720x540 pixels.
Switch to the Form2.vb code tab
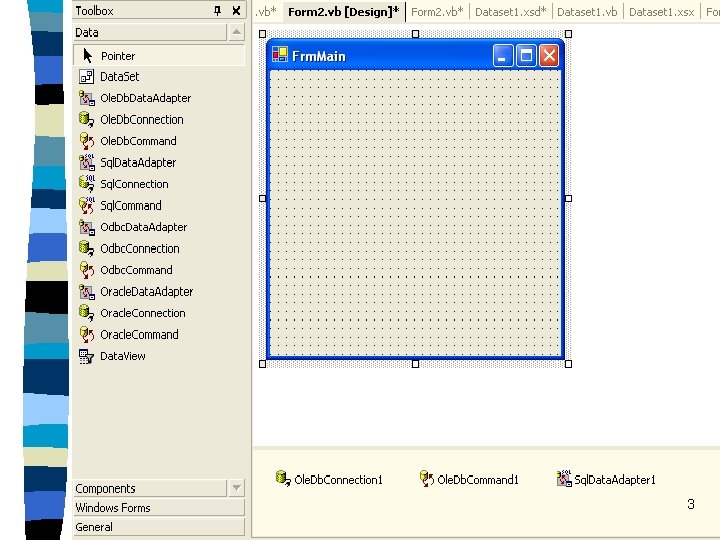coord(437,12)
